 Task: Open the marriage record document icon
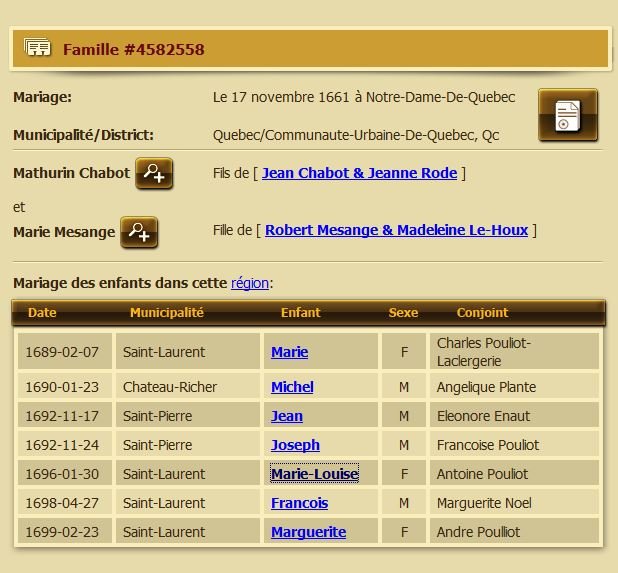(x=568, y=115)
